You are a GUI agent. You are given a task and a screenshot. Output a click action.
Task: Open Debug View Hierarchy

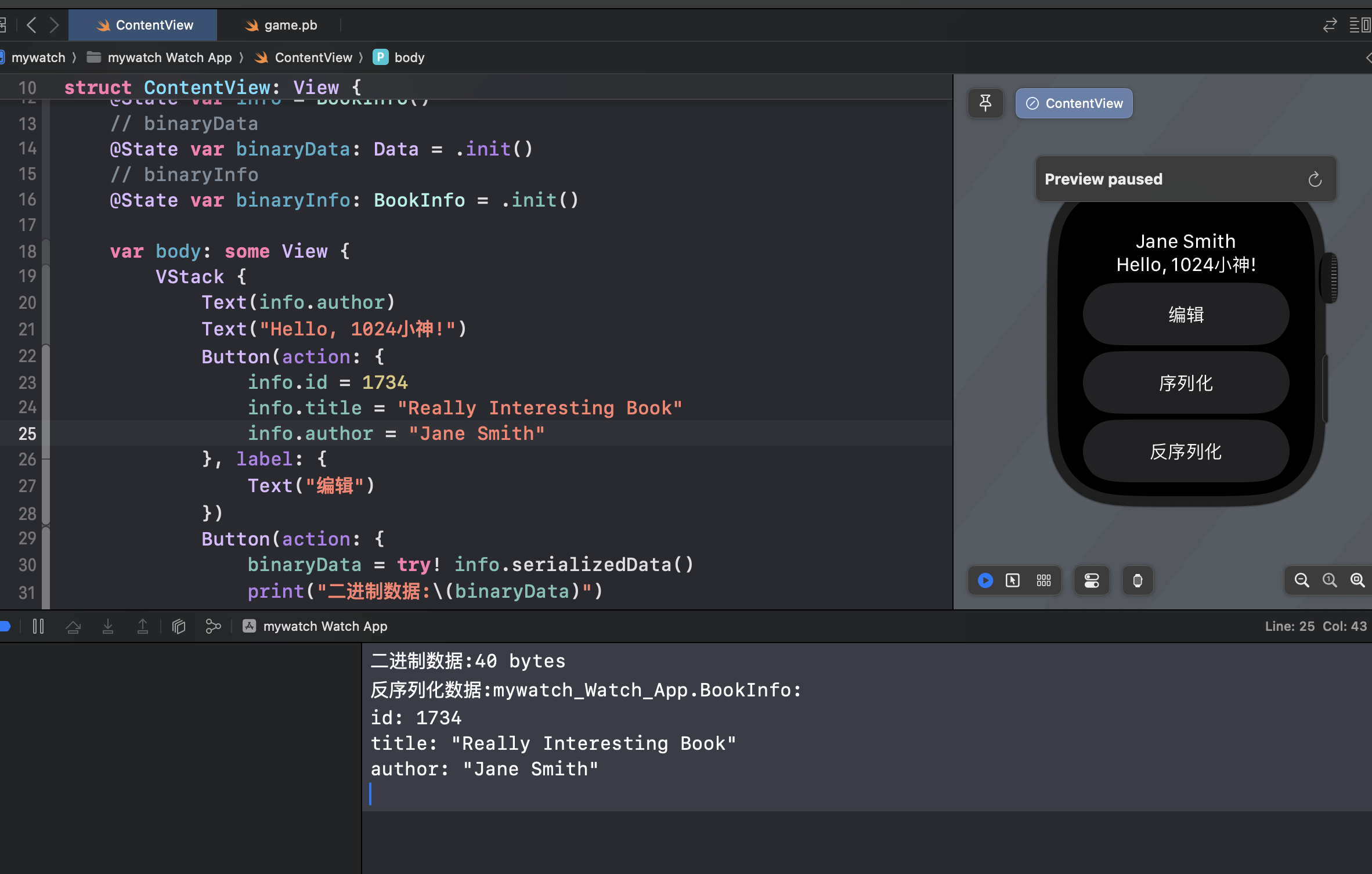(179, 626)
